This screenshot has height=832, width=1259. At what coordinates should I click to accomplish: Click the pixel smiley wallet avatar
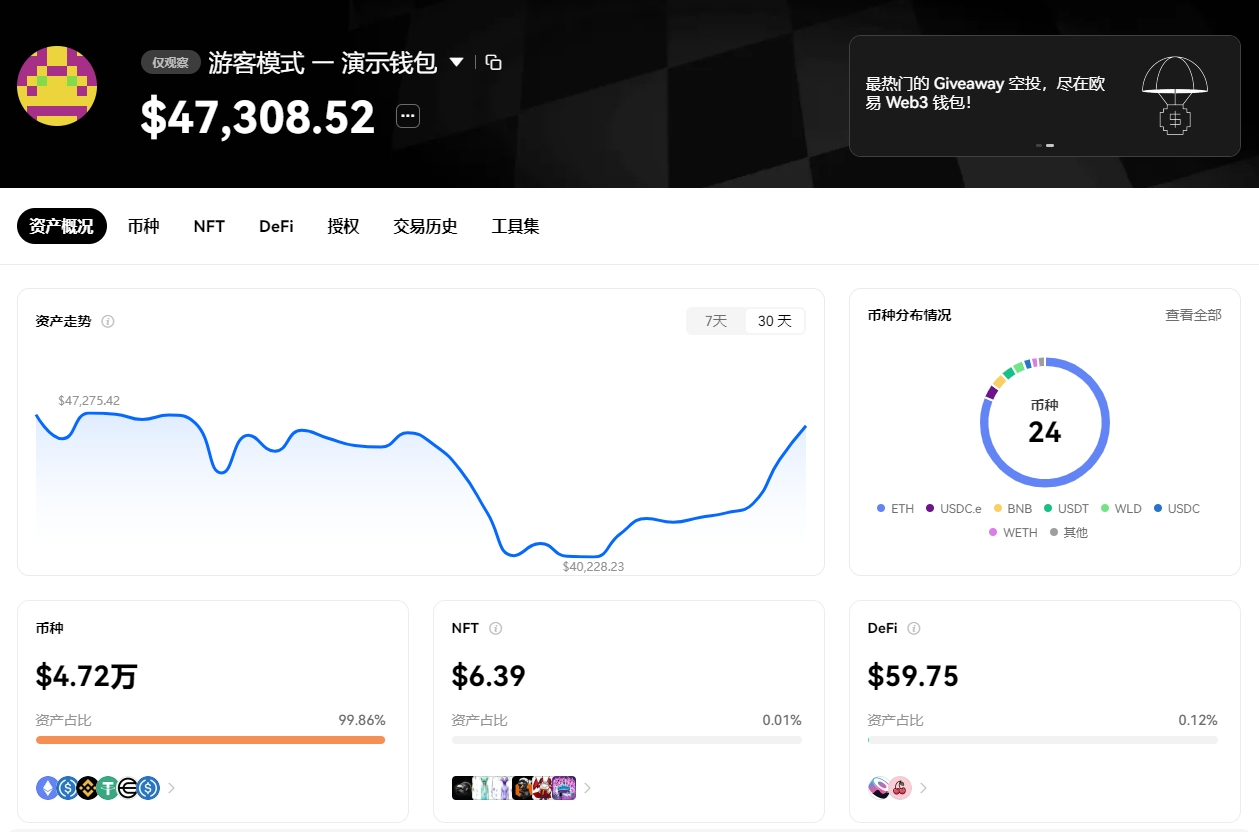tap(57, 86)
